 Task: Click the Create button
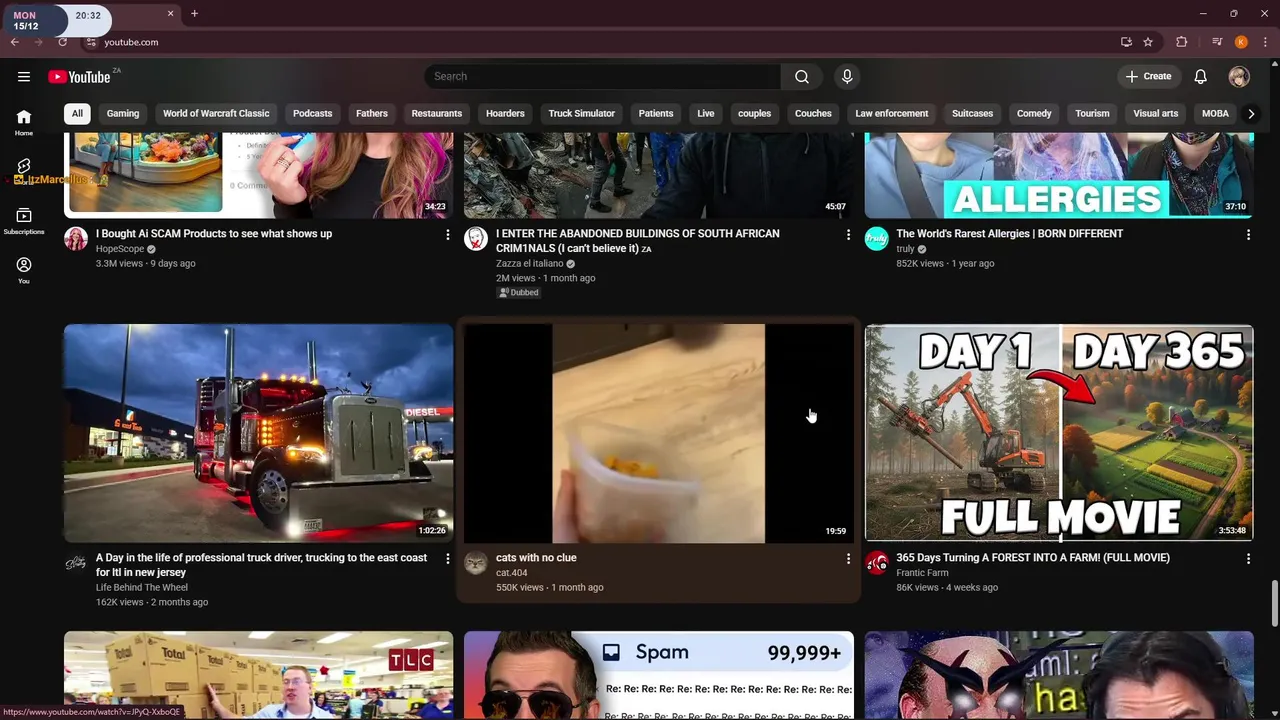[x=1148, y=77]
